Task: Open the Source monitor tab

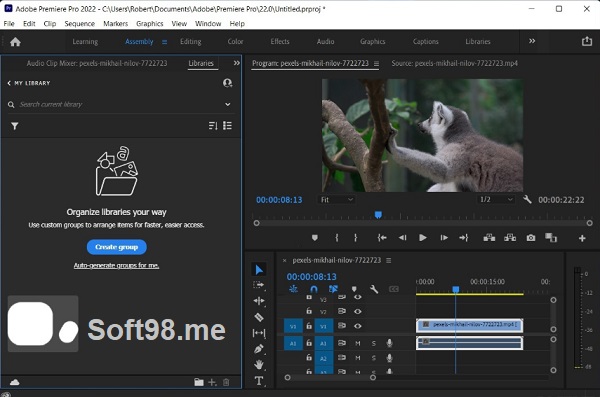Action: [454, 63]
